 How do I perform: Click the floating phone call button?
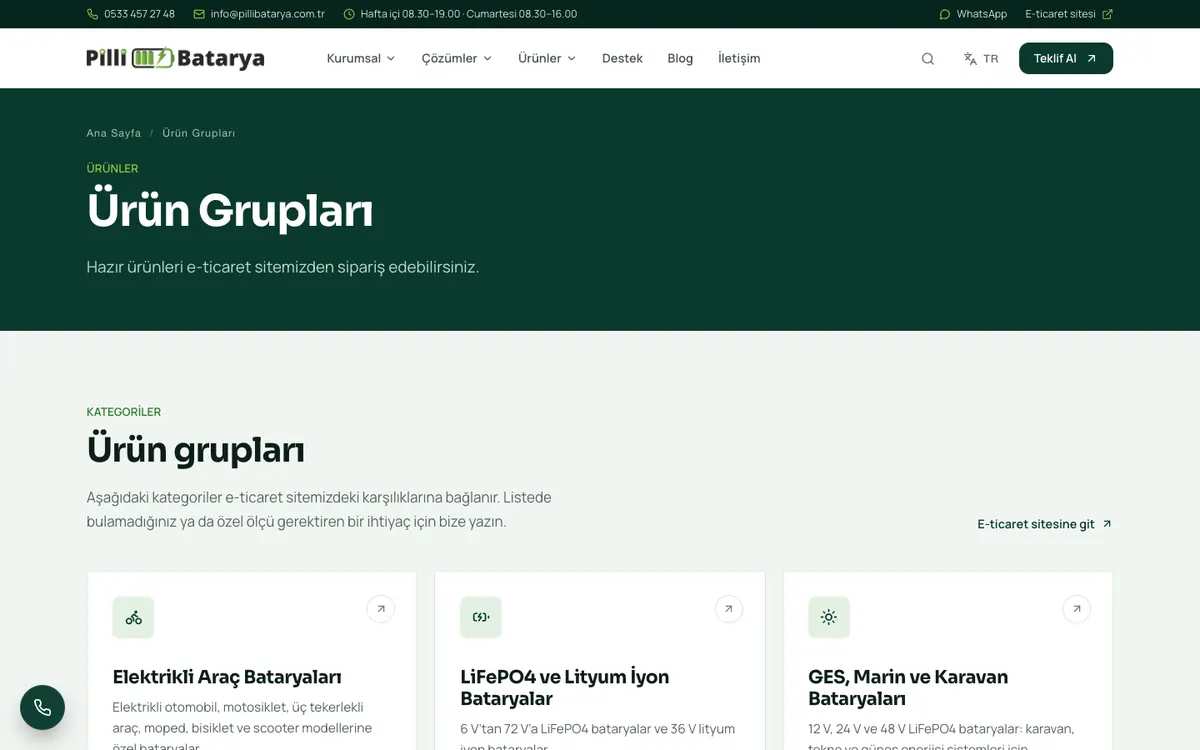pyautogui.click(x=42, y=707)
